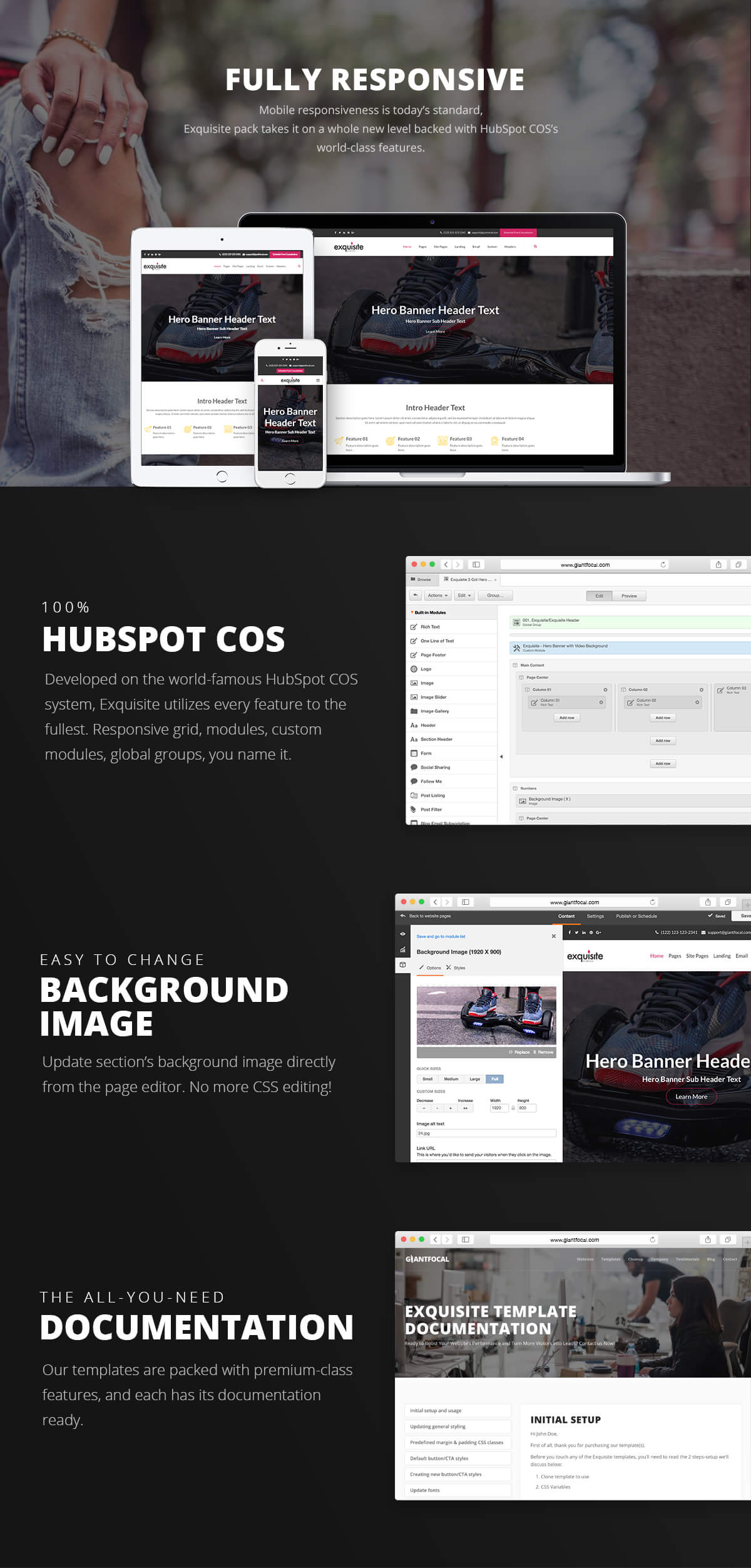The width and height of the screenshot is (751, 1568).
Task: Click Replace on the background image preview
Action: [519, 1052]
